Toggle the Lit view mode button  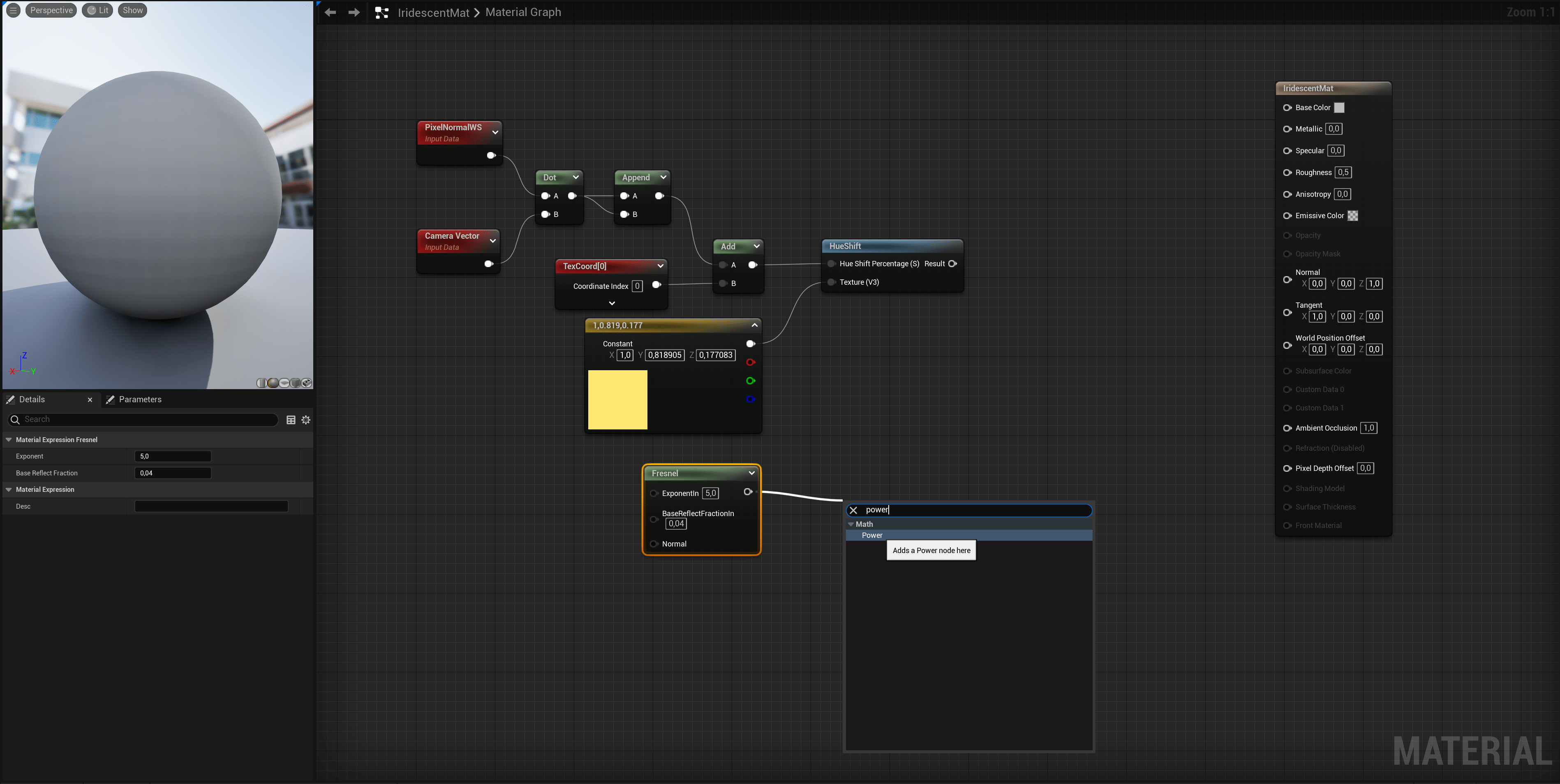coord(97,10)
